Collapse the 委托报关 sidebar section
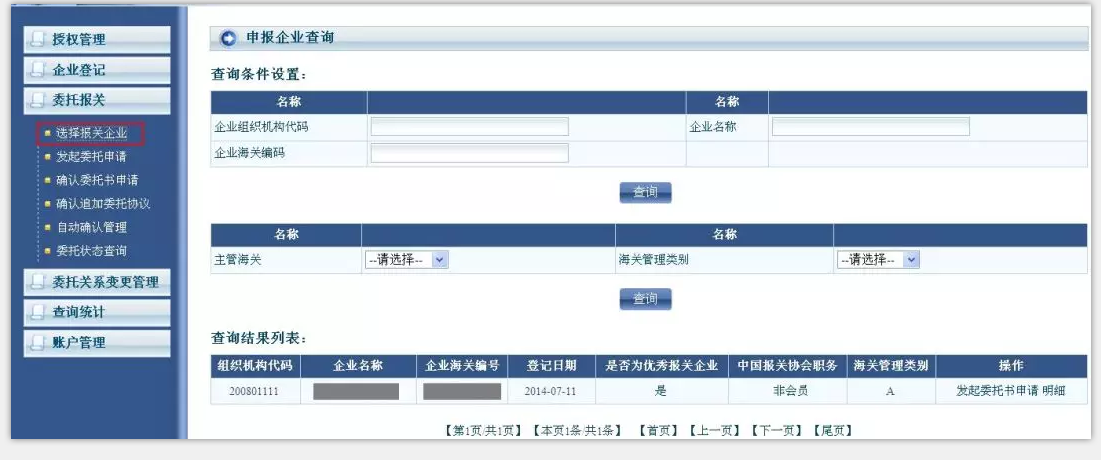Screen dimensions: 1101x460 click(x=97, y=100)
